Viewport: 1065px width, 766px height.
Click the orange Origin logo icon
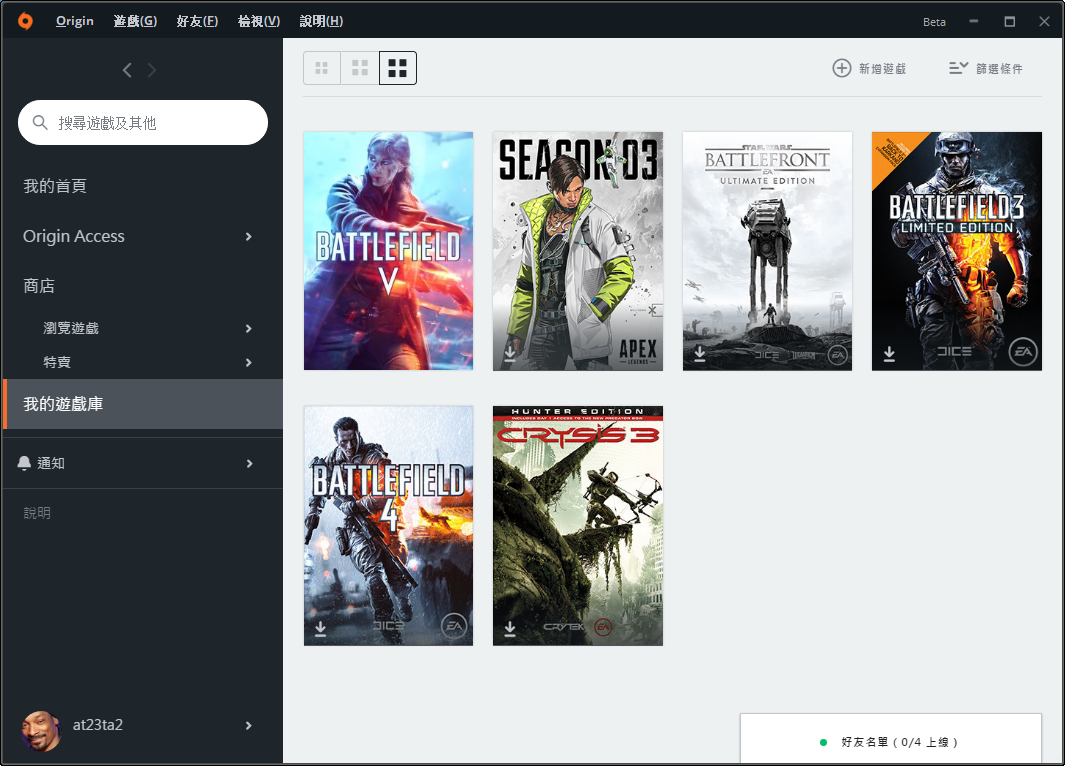(x=25, y=21)
